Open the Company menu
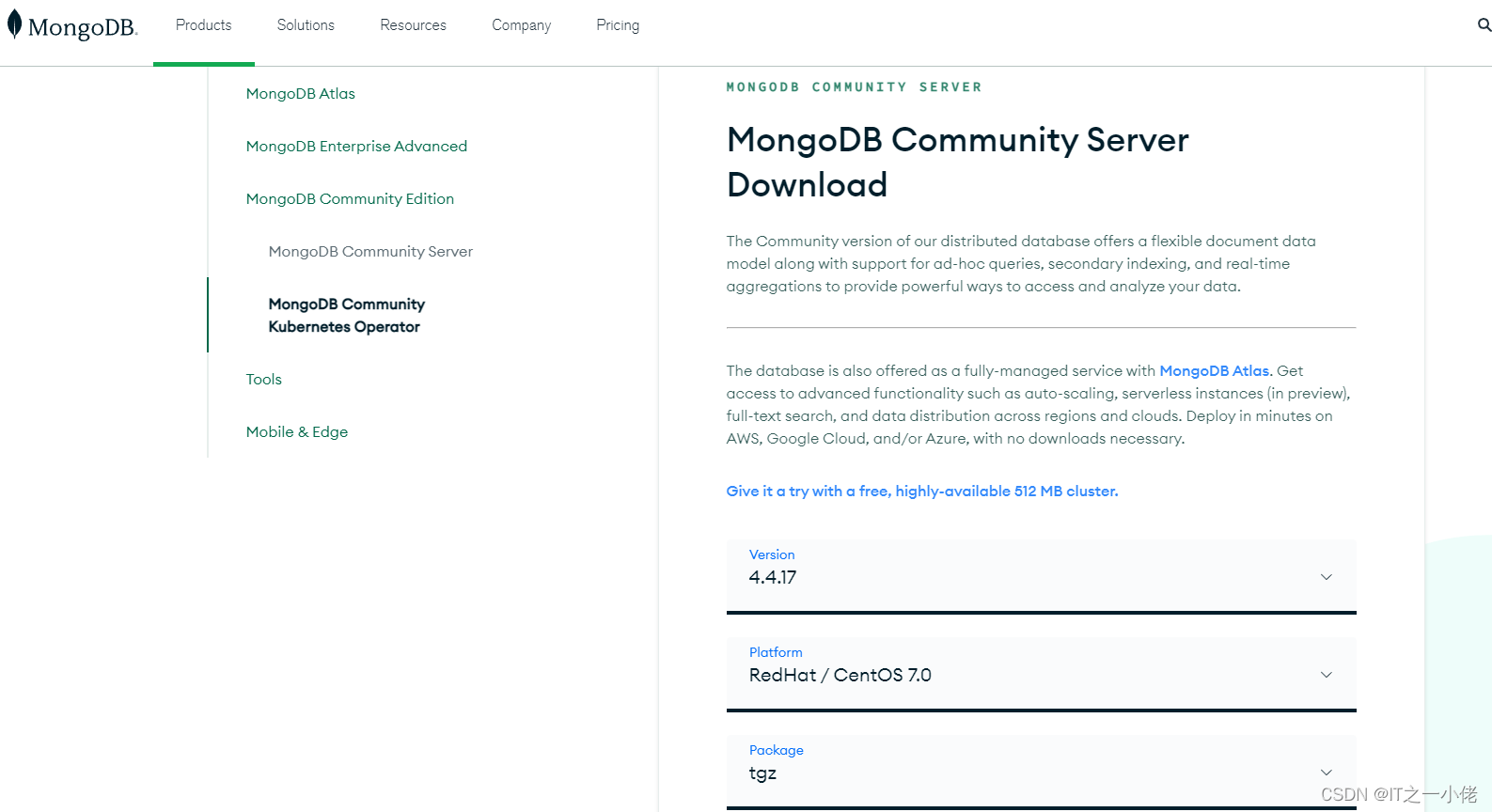The image size is (1492, 812). 521,25
